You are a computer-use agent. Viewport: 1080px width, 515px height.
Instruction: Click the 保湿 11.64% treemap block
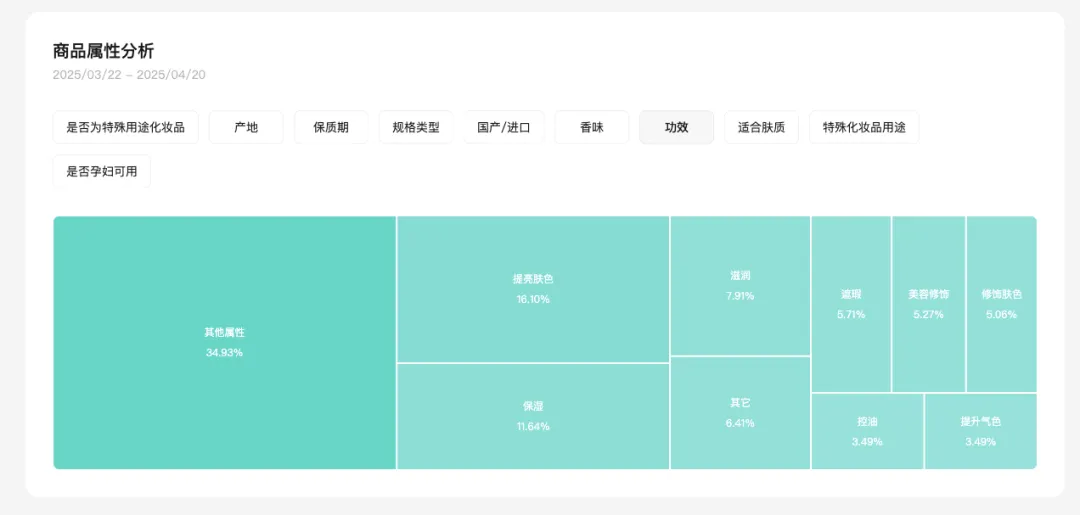coord(533,417)
